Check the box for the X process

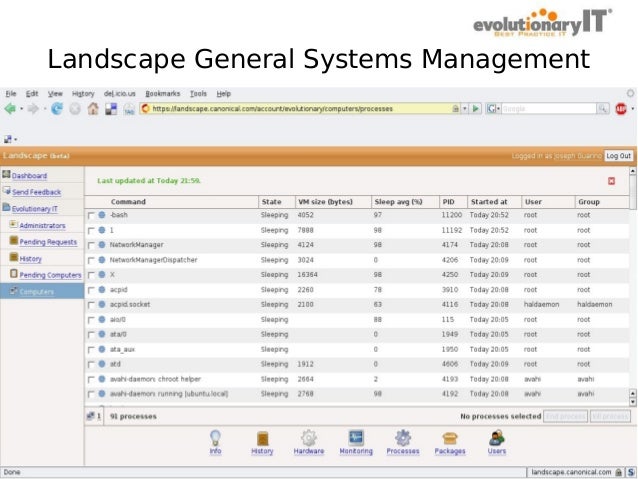tap(91, 275)
